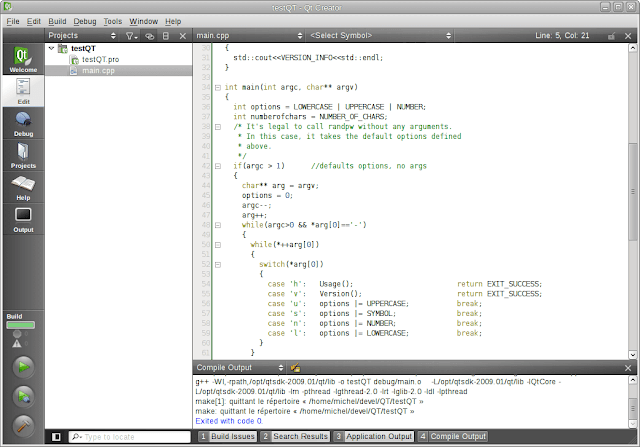Image resolution: width=640 pixels, height=447 pixels.
Task: Click the filter tree icon
Action: point(131,36)
